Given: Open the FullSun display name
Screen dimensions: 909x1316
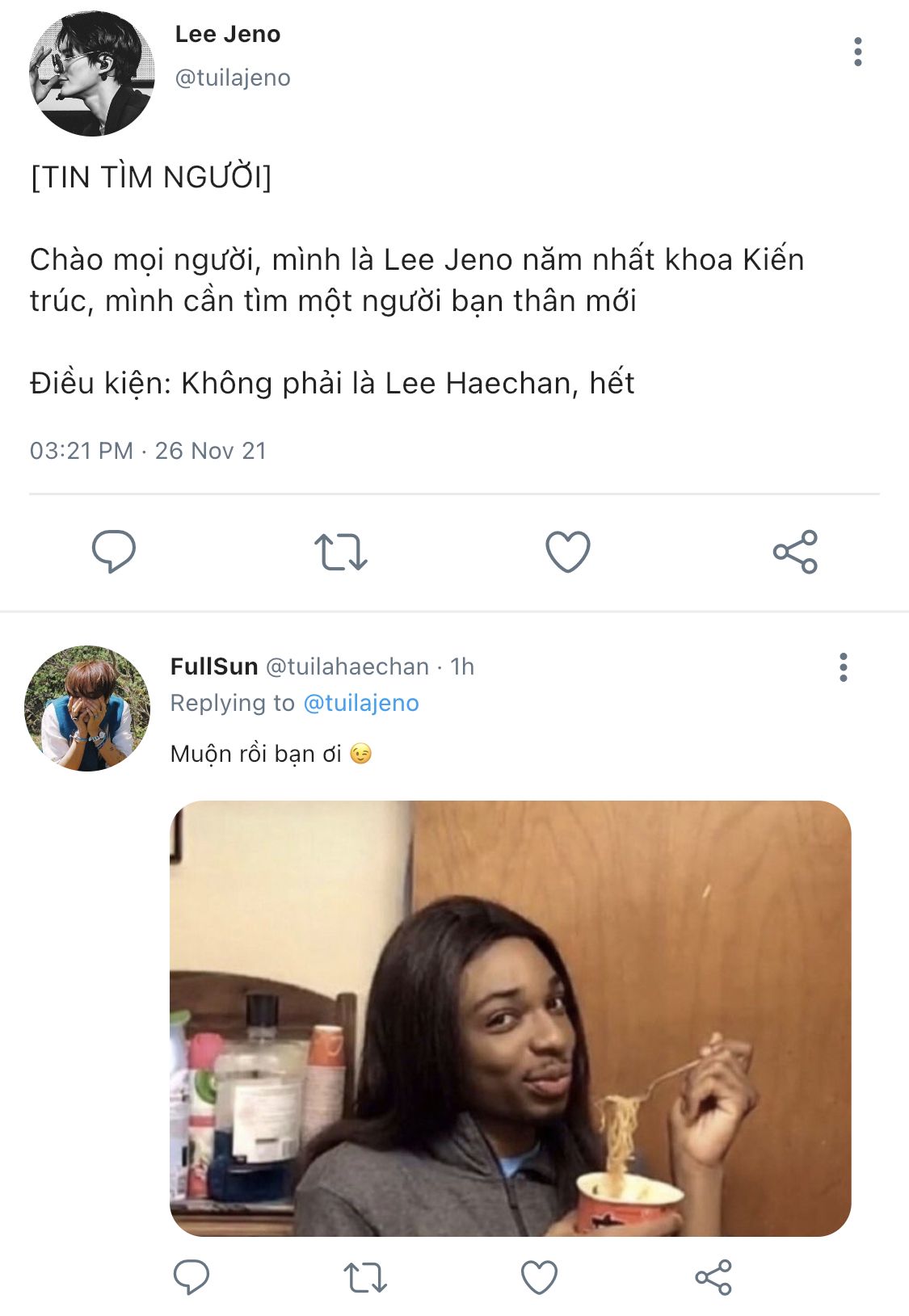Looking at the screenshot, I should pos(214,666).
